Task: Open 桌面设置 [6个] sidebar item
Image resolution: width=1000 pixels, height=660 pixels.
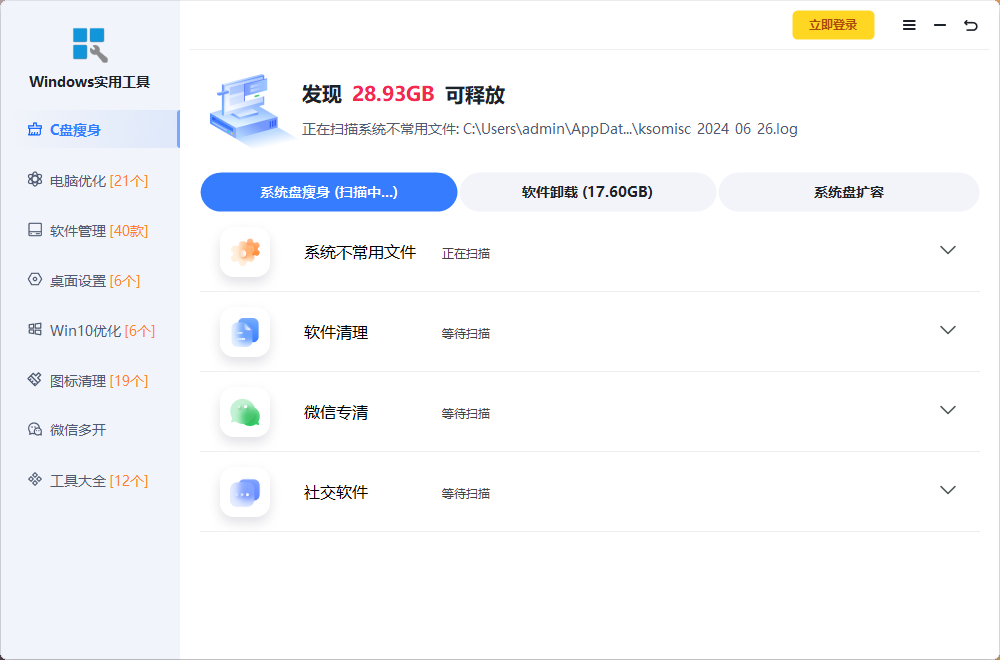Action: (90, 281)
